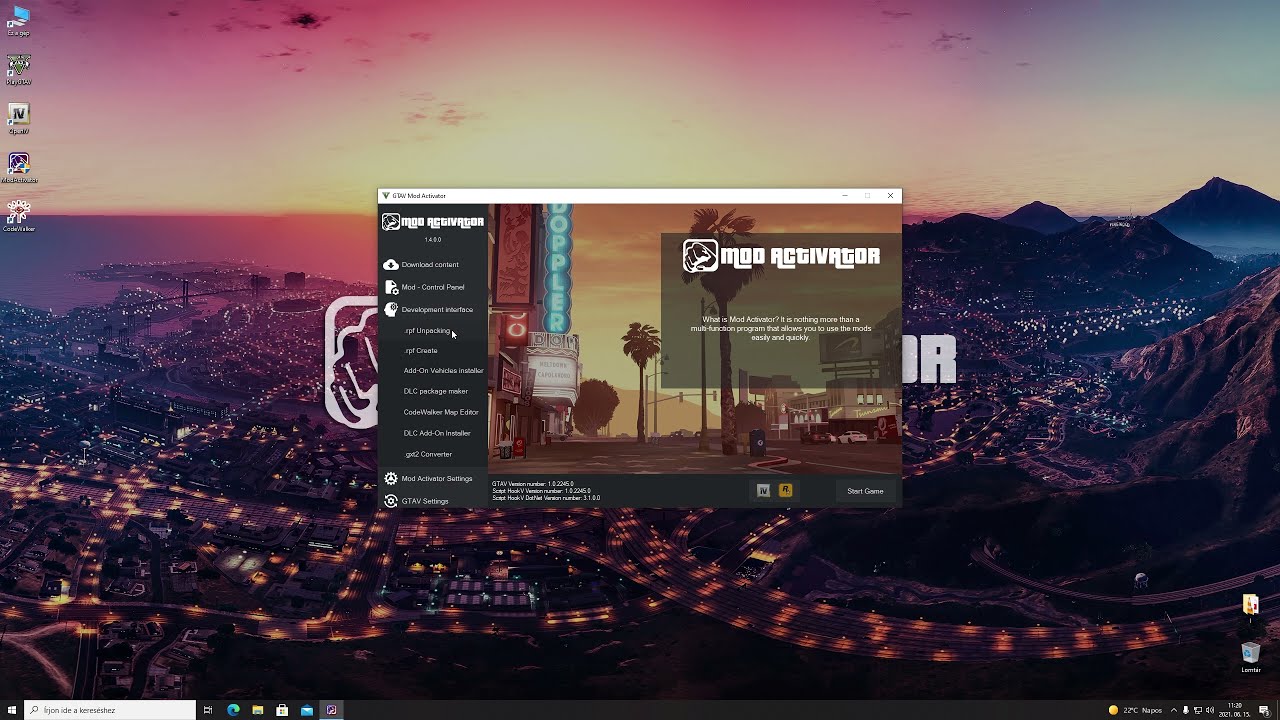Expand hidden system tray icons
1280x720 pixels.
coord(1174,710)
